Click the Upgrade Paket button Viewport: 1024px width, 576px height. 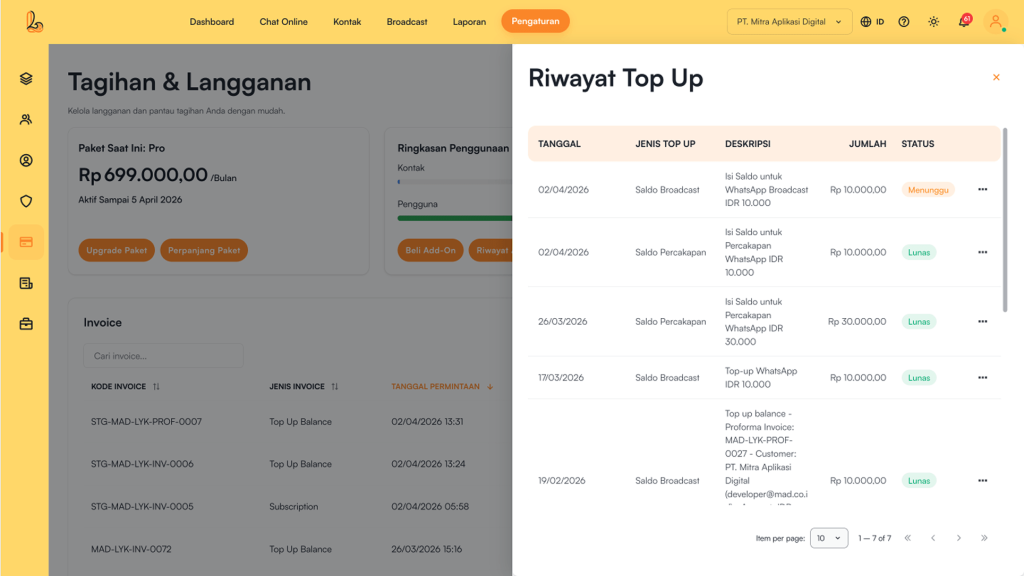coord(116,251)
